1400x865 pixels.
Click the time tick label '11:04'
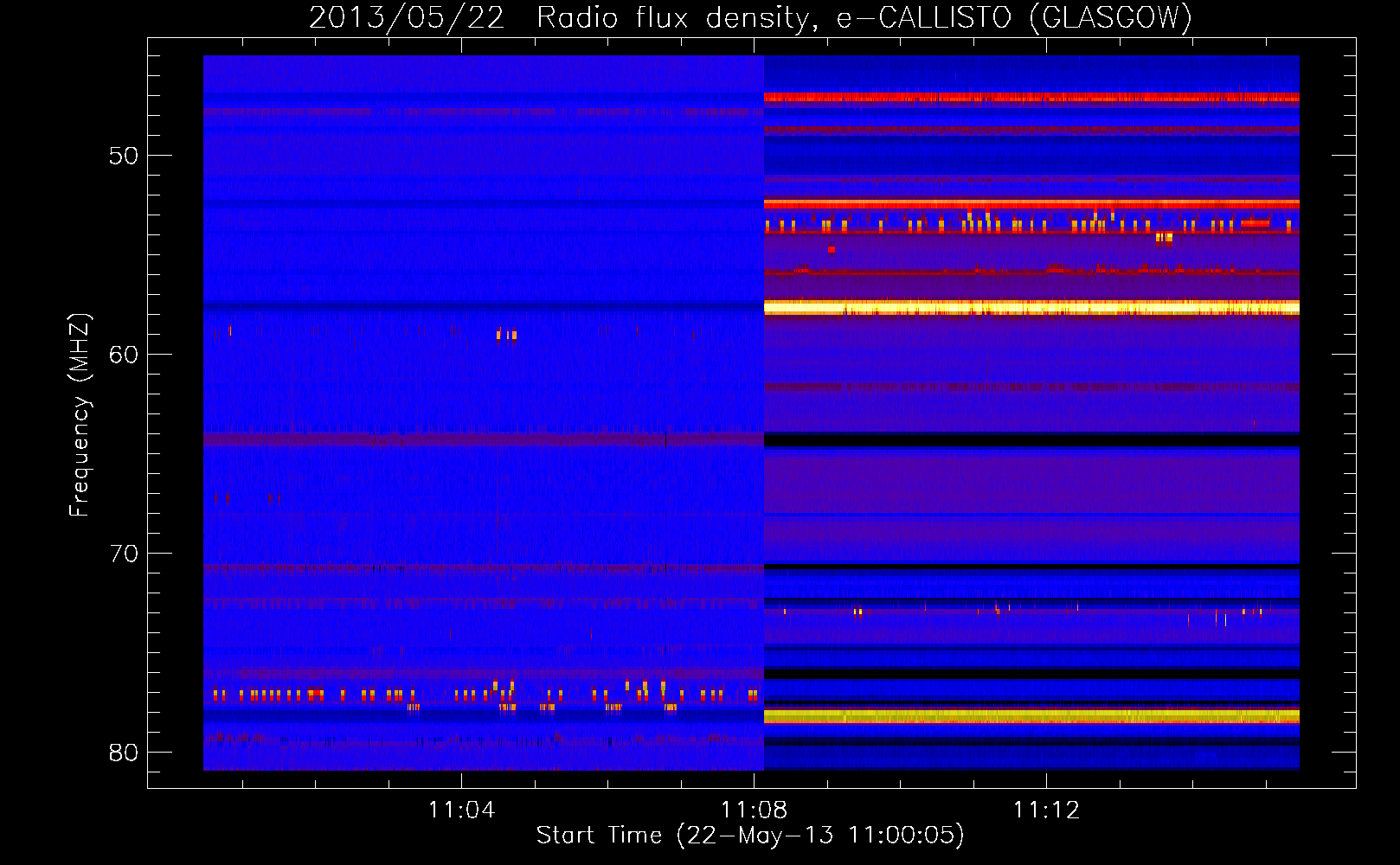tap(461, 810)
